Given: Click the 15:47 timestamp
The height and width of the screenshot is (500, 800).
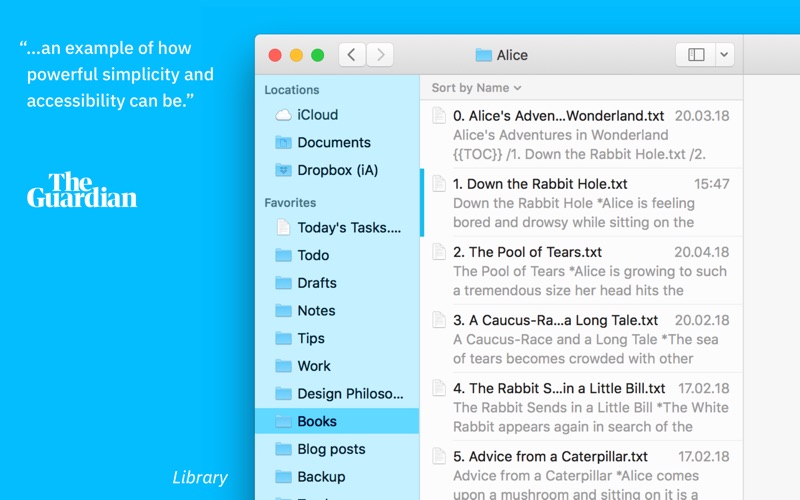Looking at the screenshot, I should click(x=711, y=184).
